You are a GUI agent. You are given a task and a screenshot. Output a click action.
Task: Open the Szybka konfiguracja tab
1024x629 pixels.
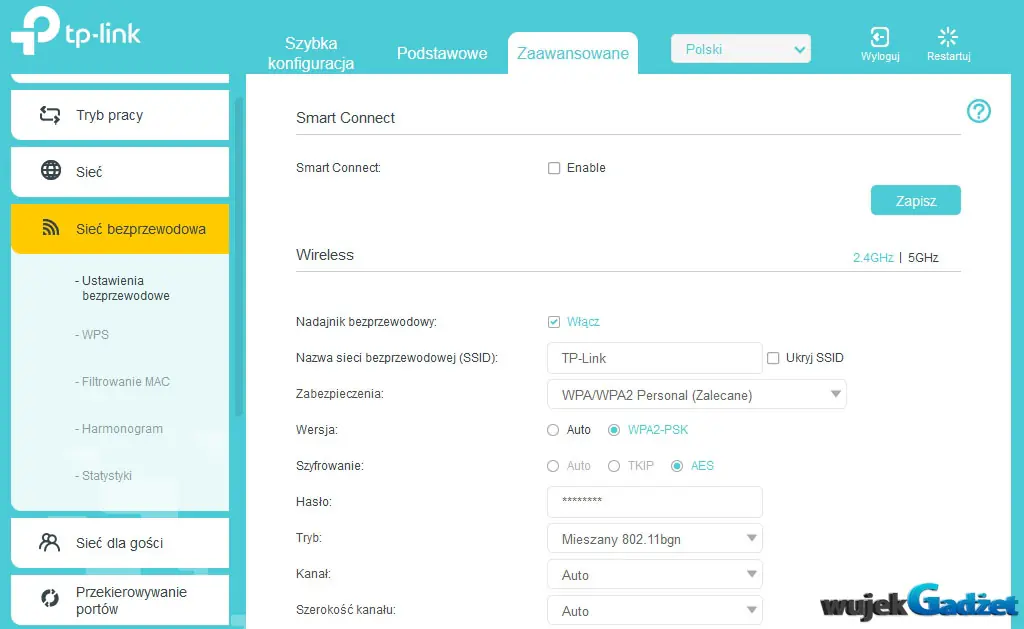tap(311, 53)
